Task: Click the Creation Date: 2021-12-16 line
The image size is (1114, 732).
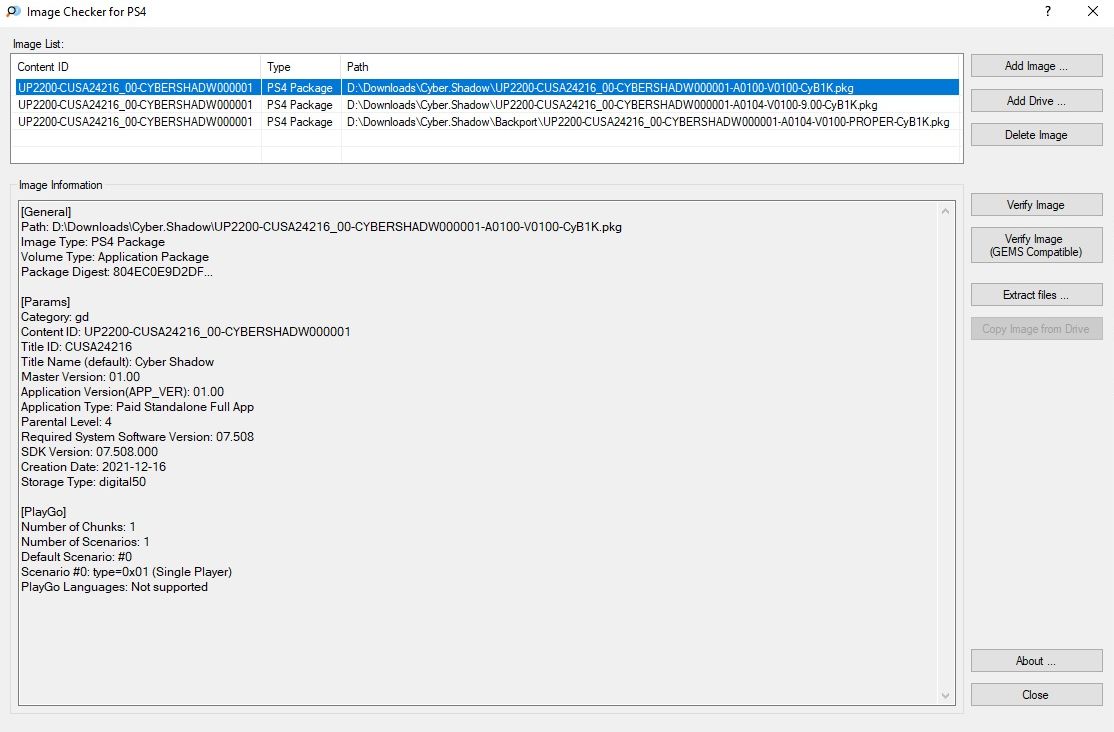Action: pyautogui.click(x=93, y=467)
